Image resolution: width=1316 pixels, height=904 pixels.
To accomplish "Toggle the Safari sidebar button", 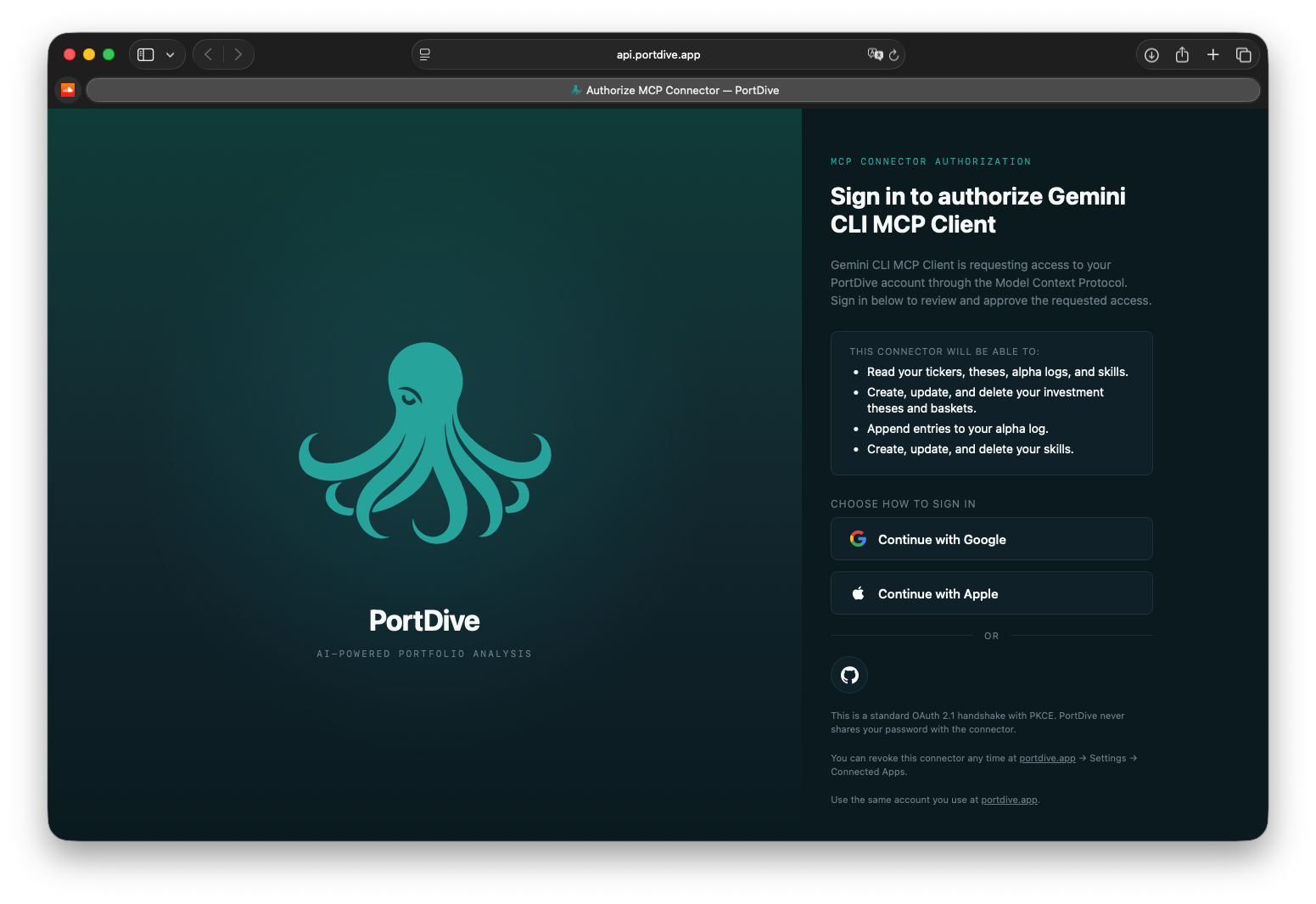I will [146, 54].
